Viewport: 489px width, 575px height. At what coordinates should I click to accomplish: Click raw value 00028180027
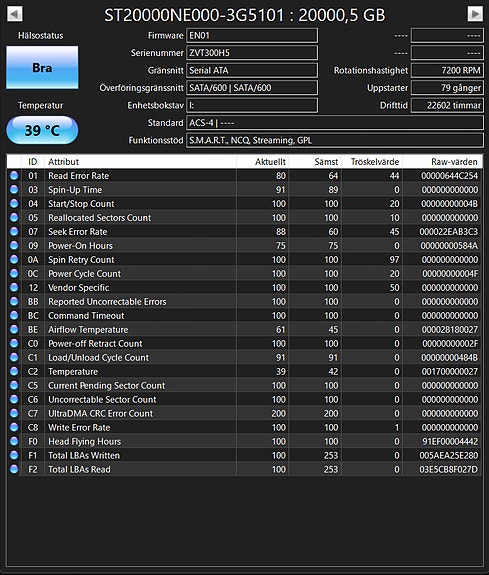tap(450, 329)
